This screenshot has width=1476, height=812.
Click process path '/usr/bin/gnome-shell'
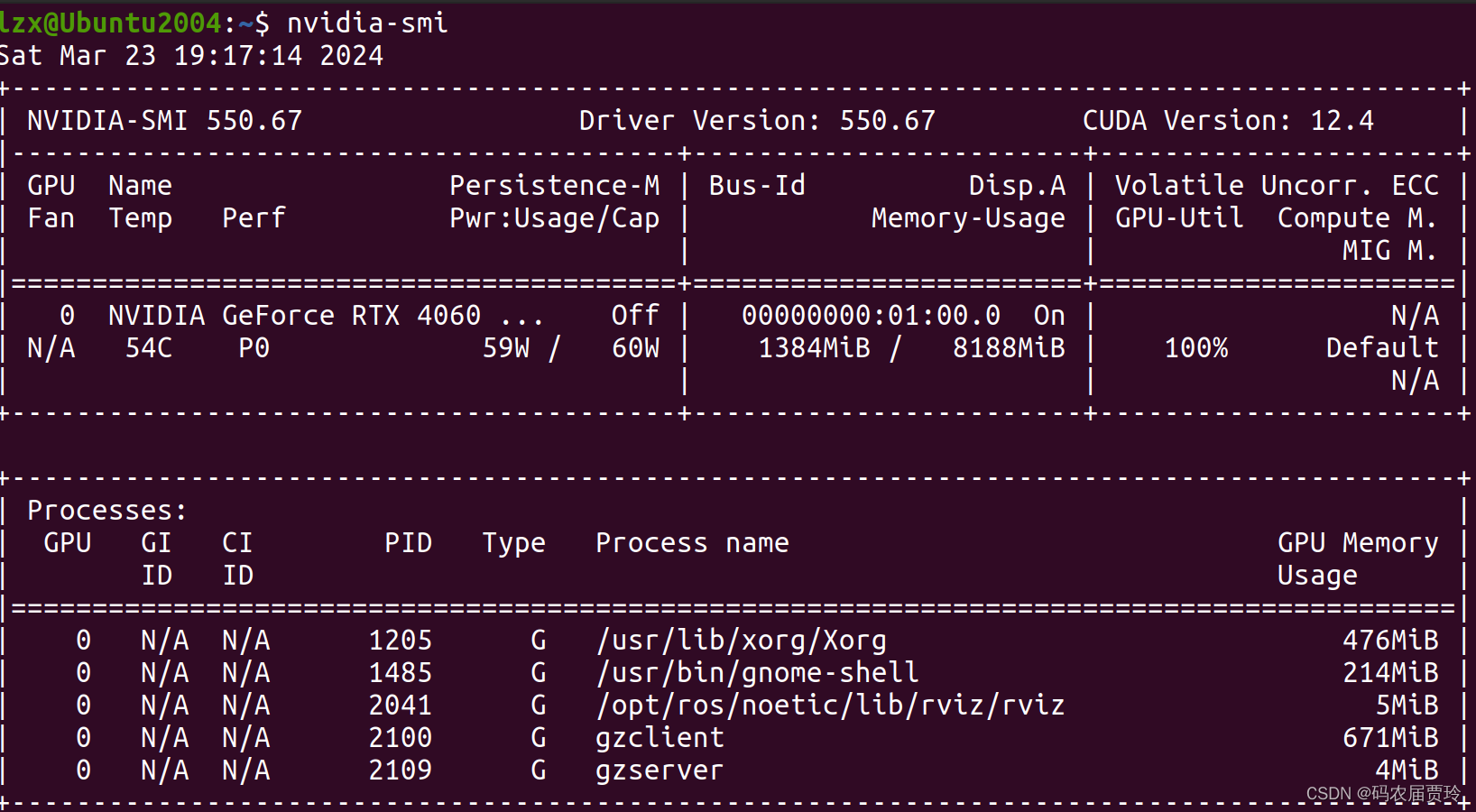tap(757, 673)
